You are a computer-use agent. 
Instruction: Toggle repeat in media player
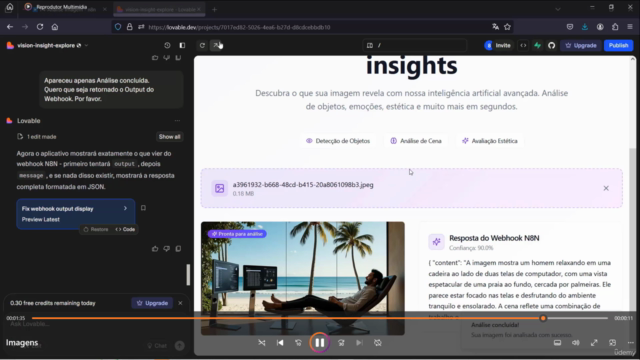(378, 343)
